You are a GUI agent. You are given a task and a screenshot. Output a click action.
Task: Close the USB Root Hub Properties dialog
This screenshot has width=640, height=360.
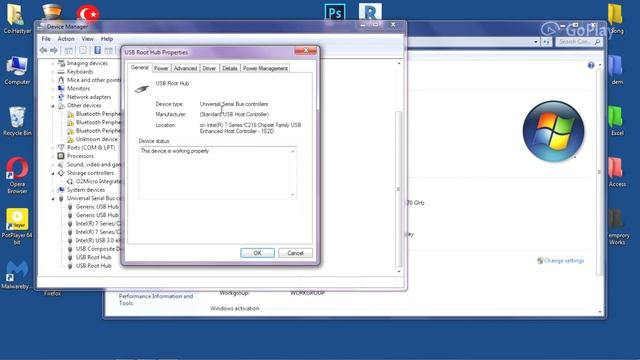pos(305,51)
